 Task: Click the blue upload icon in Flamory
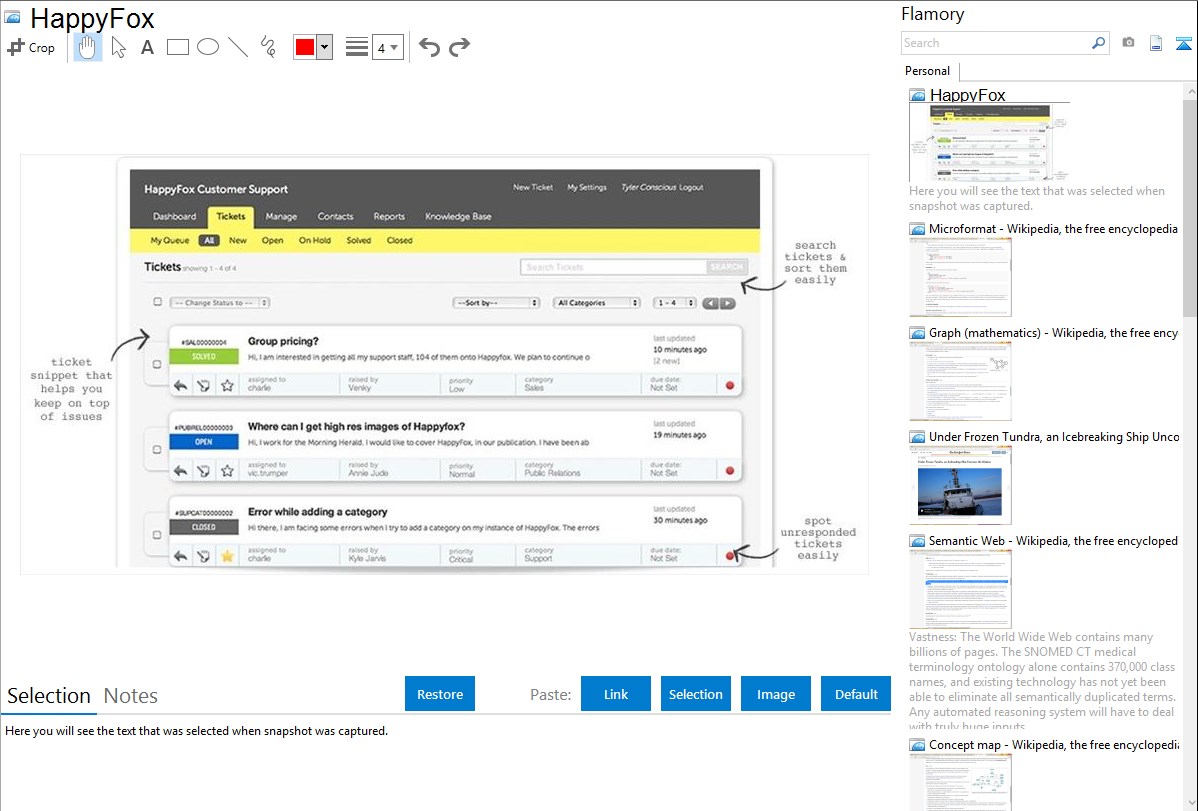tap(1183, 43)
